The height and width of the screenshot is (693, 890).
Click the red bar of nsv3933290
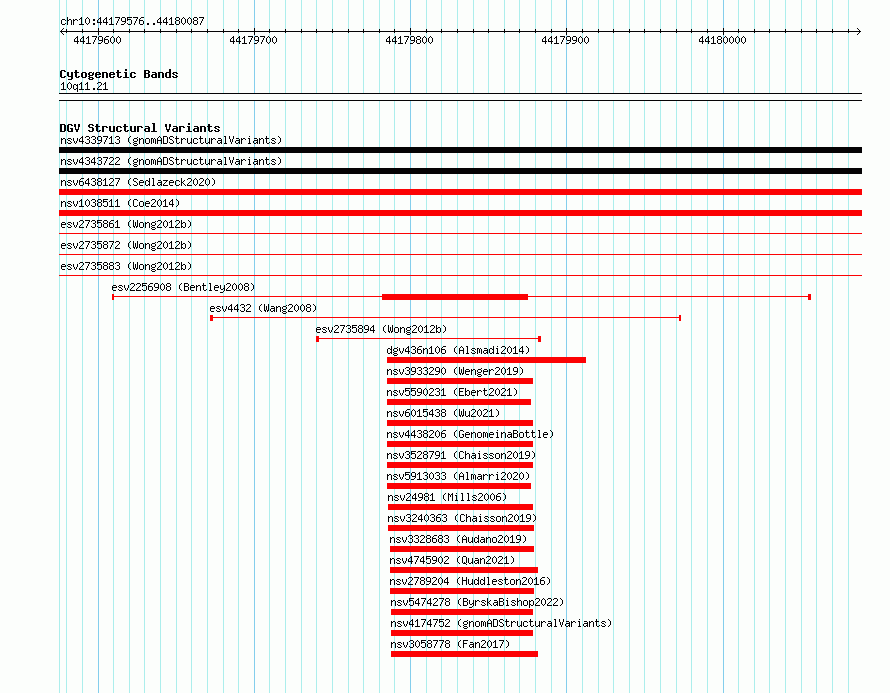460,381
